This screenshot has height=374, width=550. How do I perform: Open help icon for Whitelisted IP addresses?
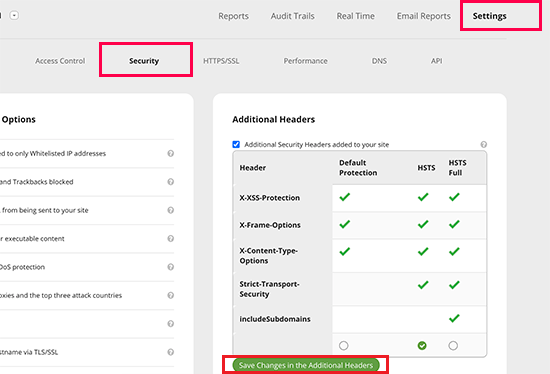[170, 153]
